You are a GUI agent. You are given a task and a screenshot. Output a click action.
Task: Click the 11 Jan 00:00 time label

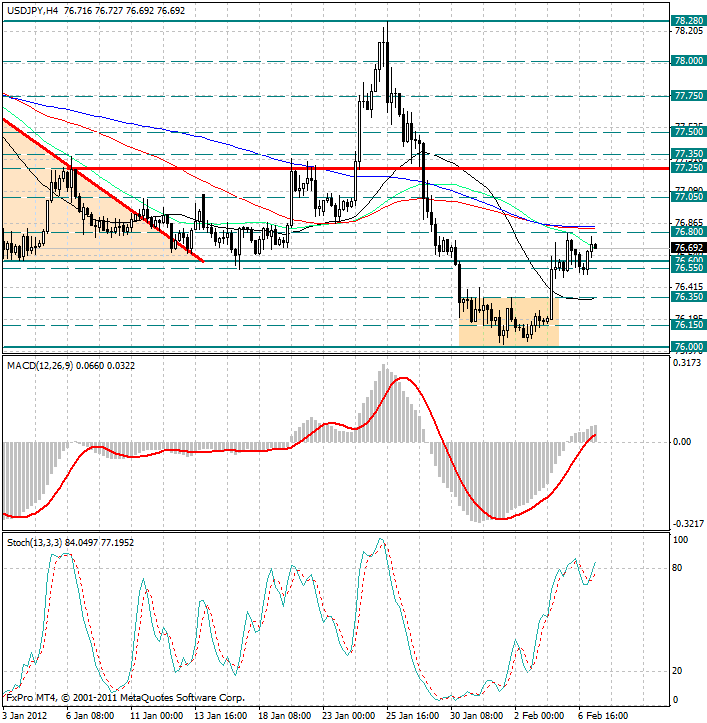157,716
